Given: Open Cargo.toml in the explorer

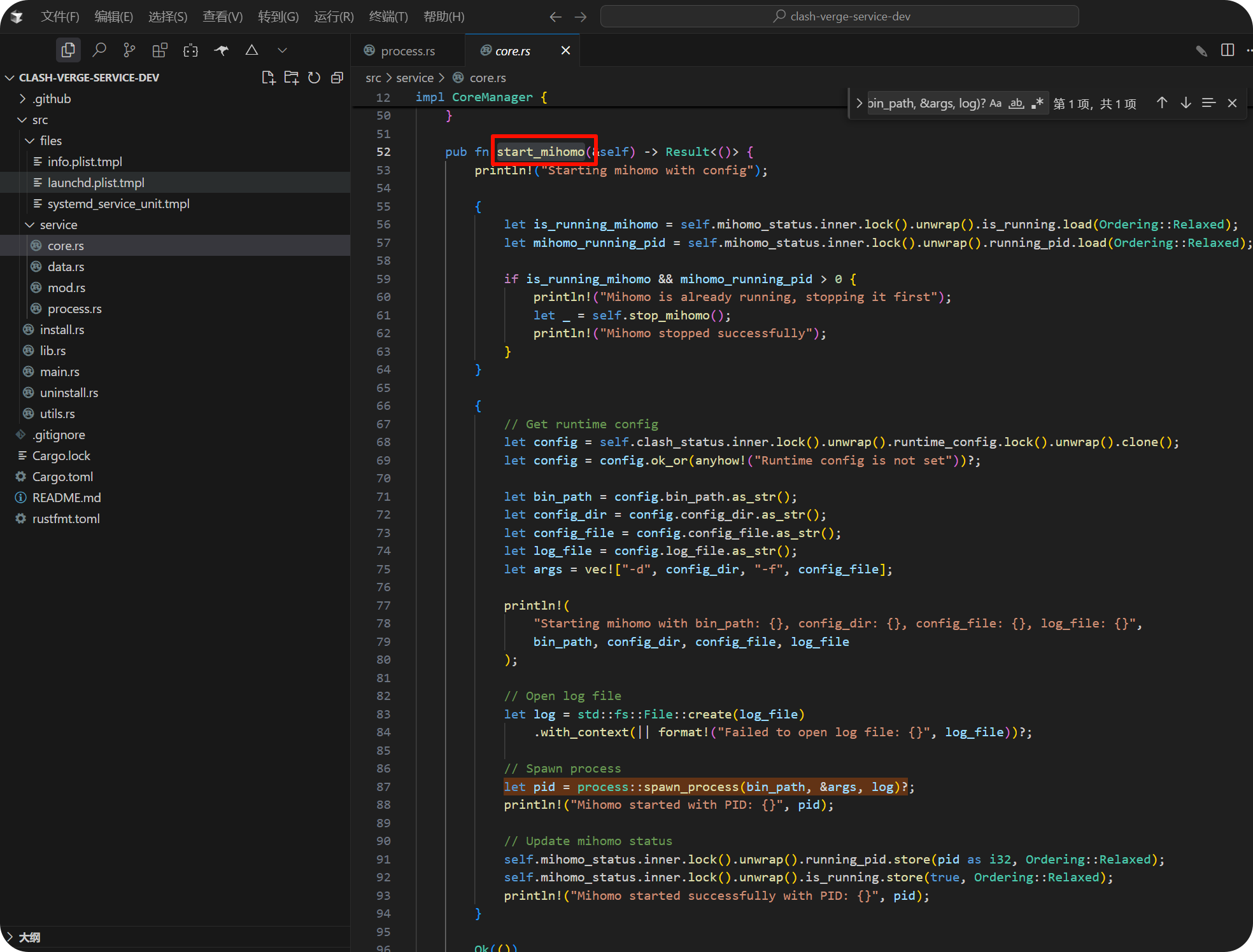Looking at the screenshot, I should [62, 477].
